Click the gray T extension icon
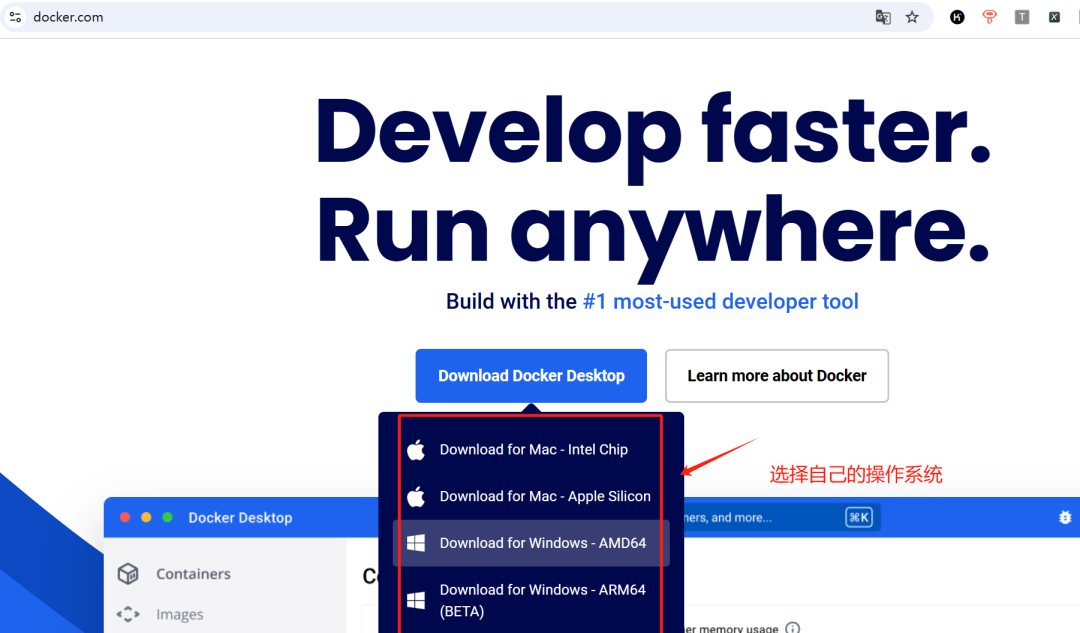Image resolution: width=1080 pixels, height=633 pixels. [x=1021, y=17]
